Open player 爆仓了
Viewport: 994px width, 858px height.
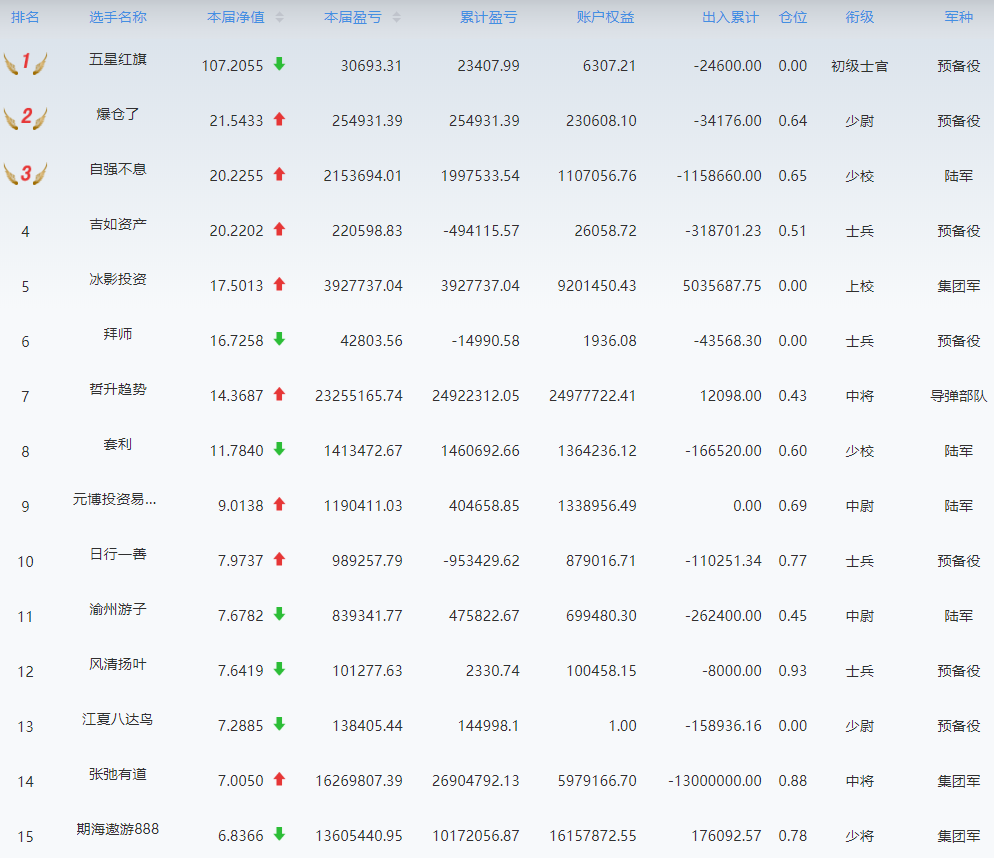click(118, 115)
